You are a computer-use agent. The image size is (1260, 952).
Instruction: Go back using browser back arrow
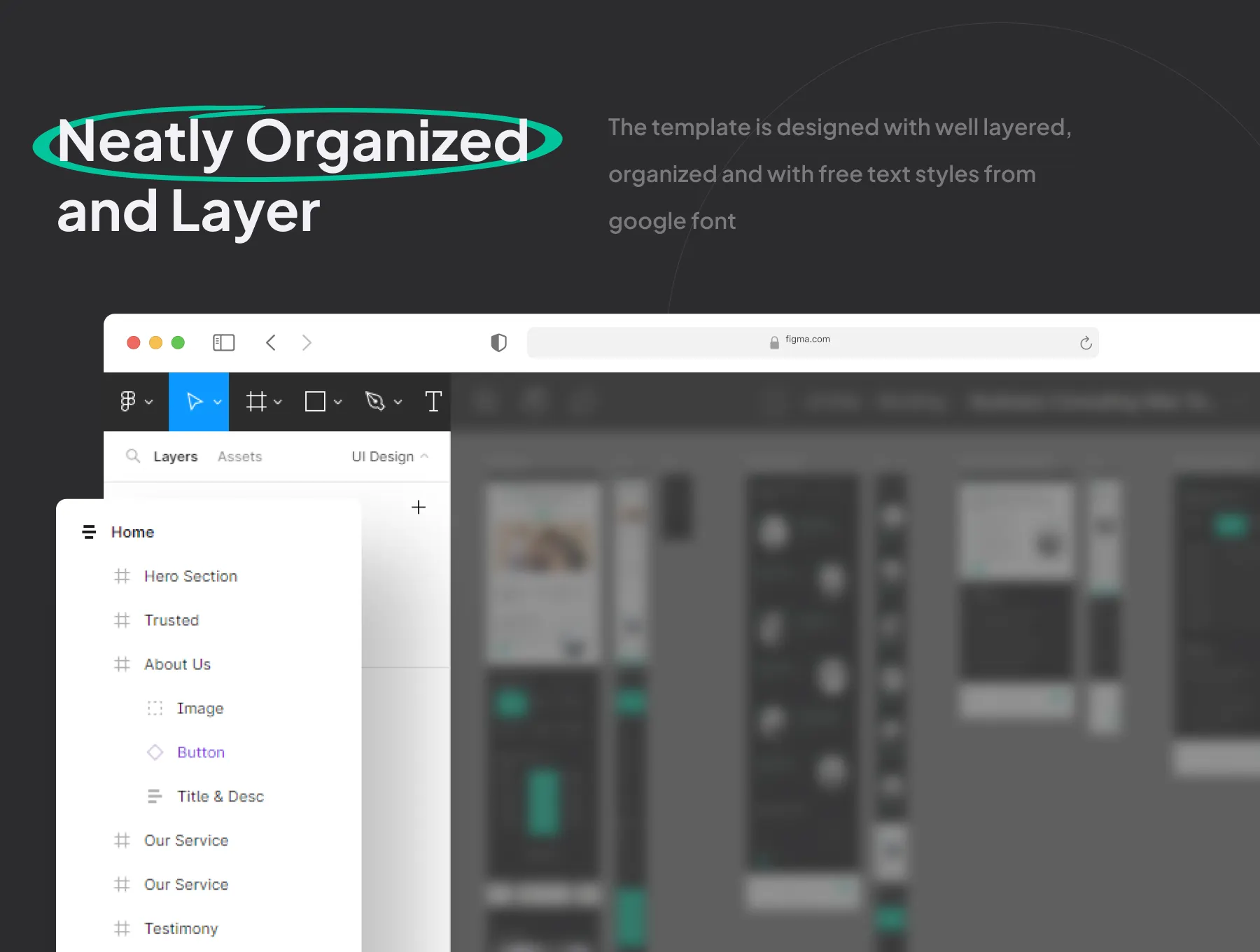(x=272, y=343)
